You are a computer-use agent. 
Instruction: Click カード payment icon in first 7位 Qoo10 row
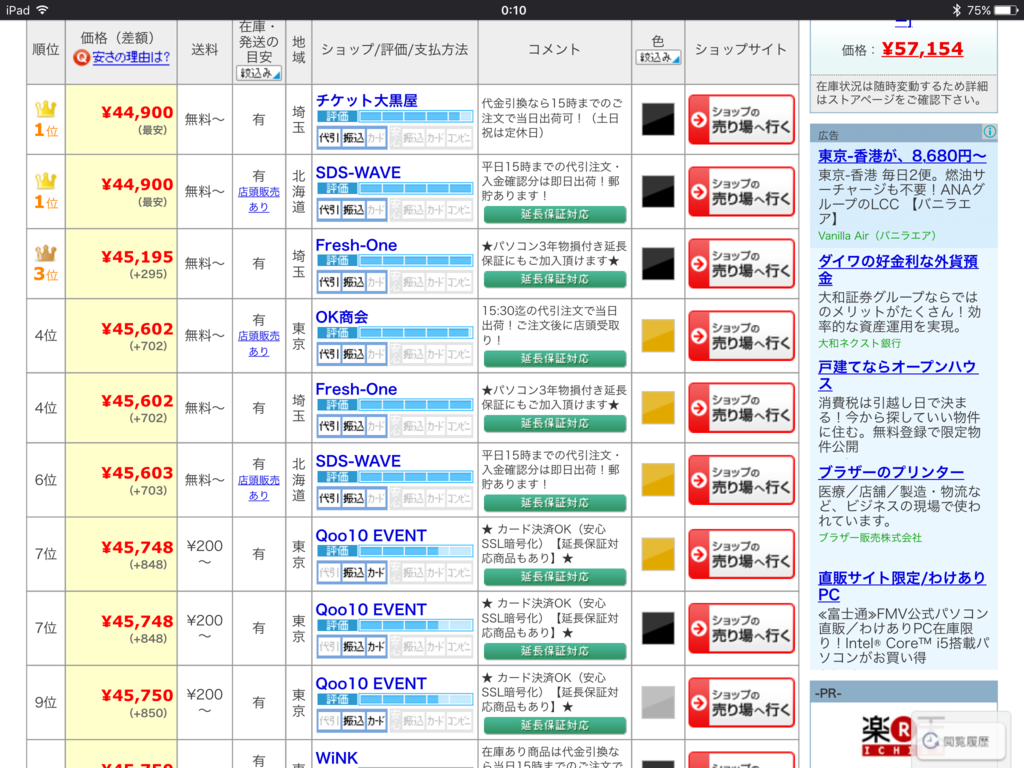(x=376, y=573)
